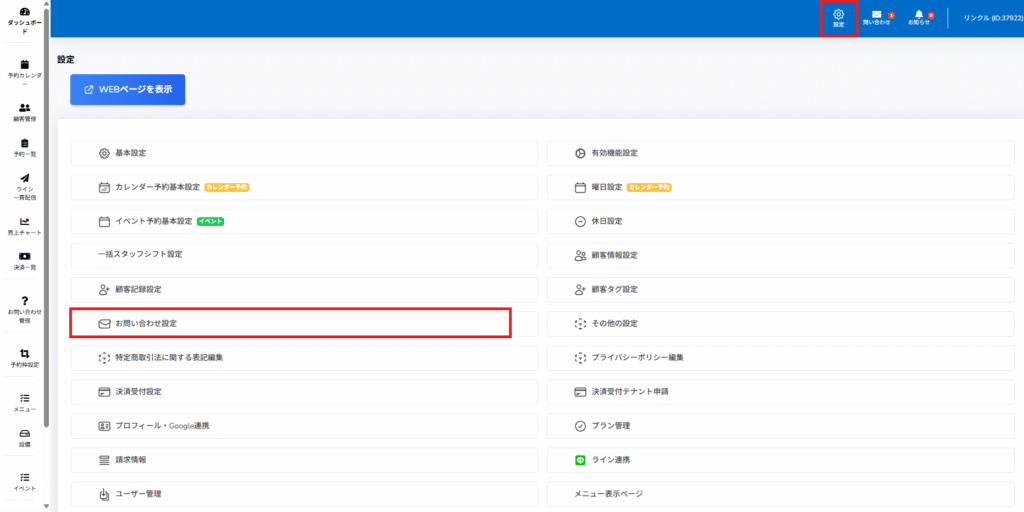The height and width of the screenshot is (512, 1024).
Task: Click the WEBページを表示 button
Action: click(127, 89)
